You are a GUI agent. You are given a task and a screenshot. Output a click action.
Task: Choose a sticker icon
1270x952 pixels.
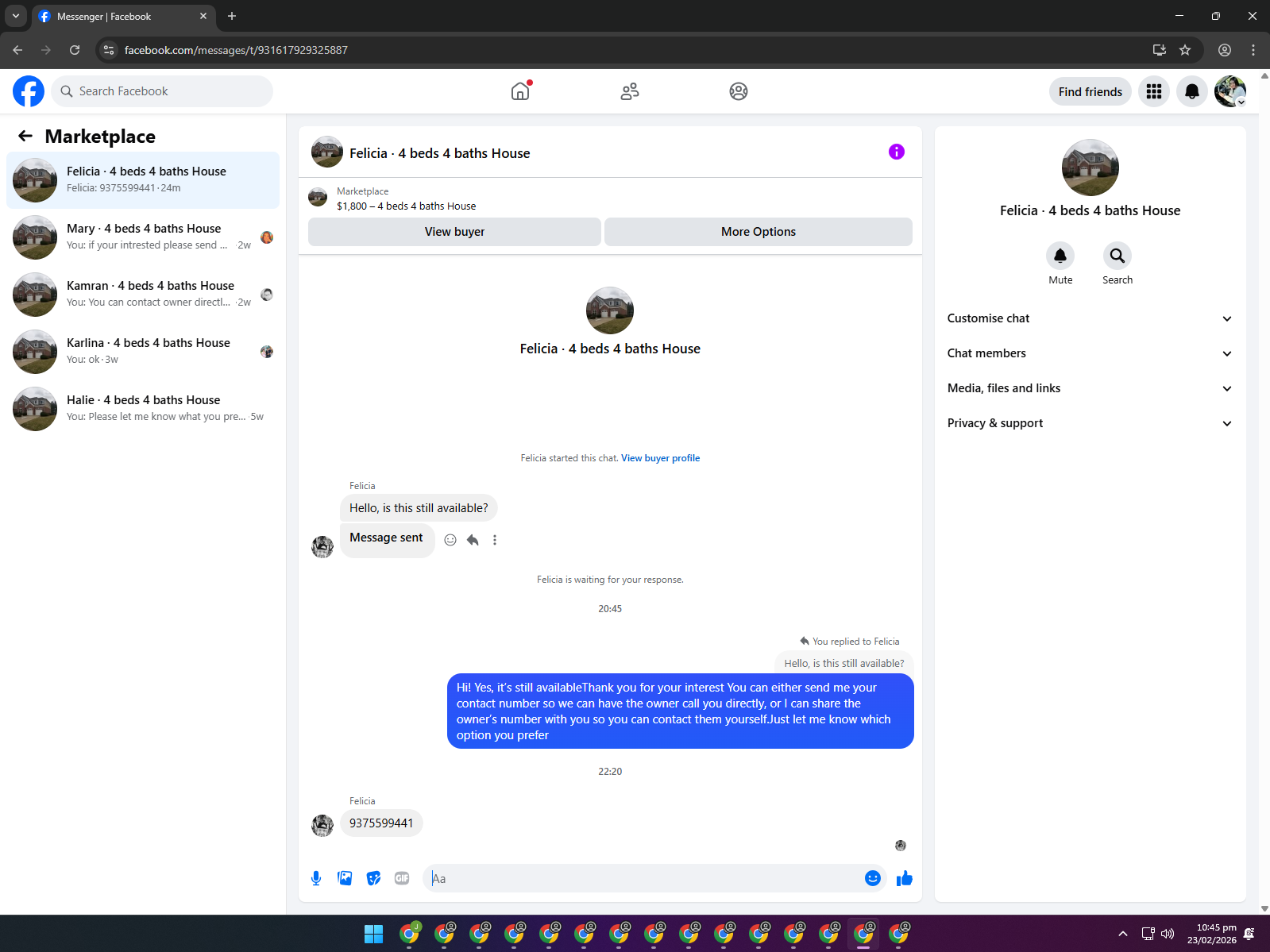pyautogui.click(x=373, y=878)
